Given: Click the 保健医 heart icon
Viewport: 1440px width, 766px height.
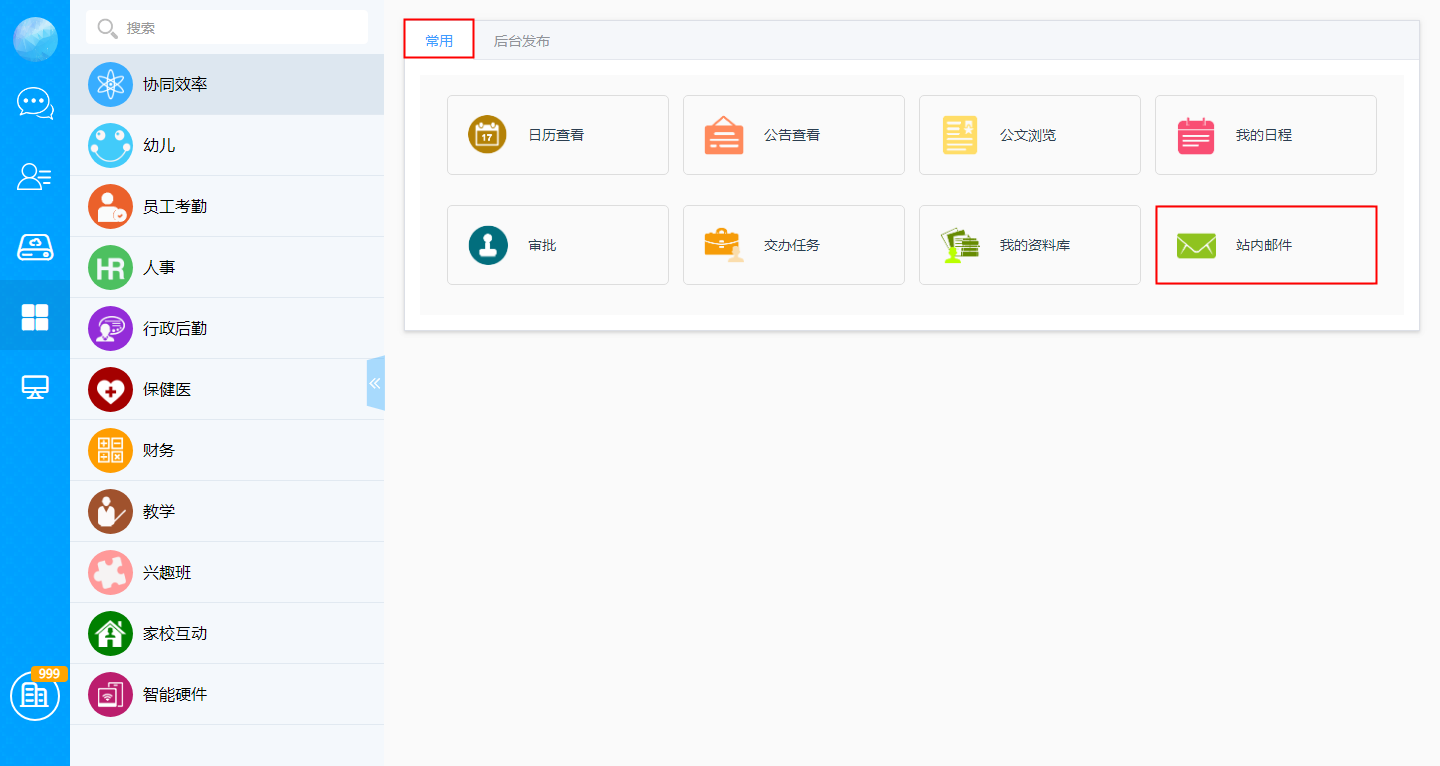Looking at the screenshot, I should tap(110, 389).
